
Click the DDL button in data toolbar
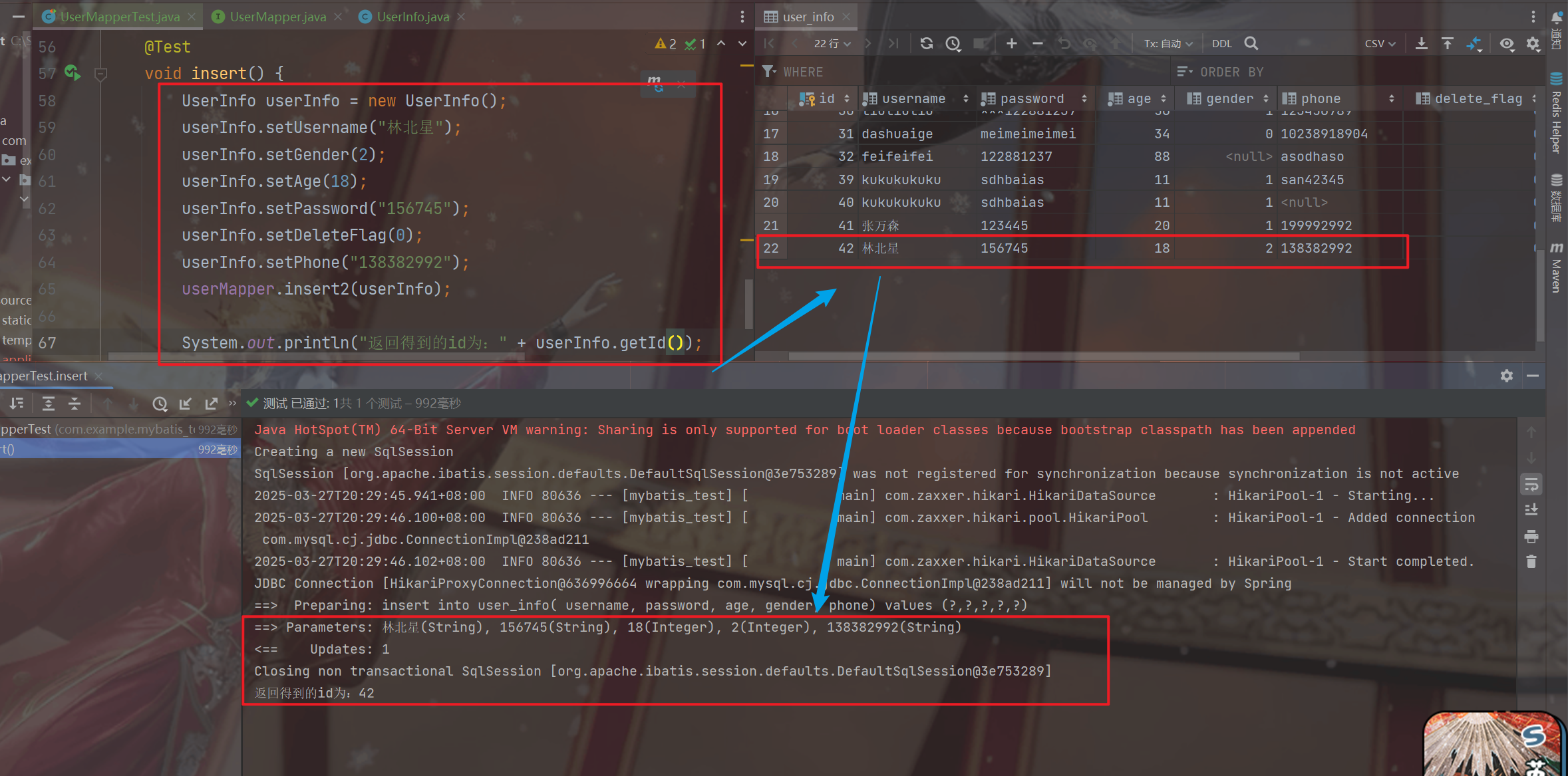point(1221,44)
